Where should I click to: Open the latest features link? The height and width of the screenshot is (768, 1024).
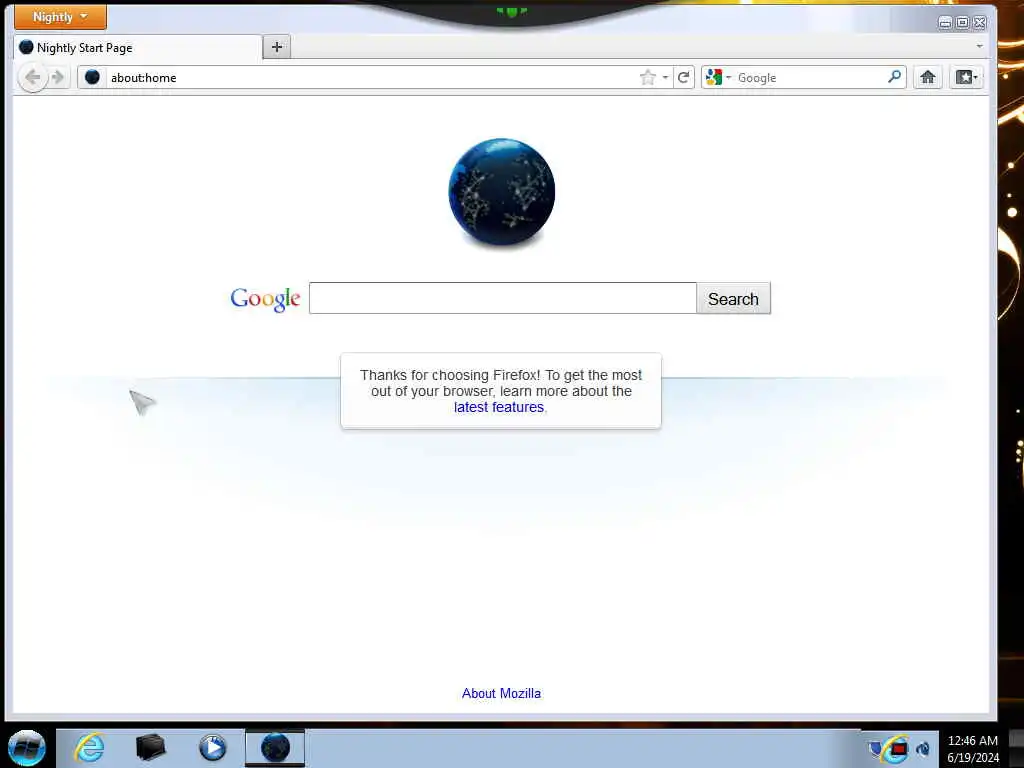point(499,407)
